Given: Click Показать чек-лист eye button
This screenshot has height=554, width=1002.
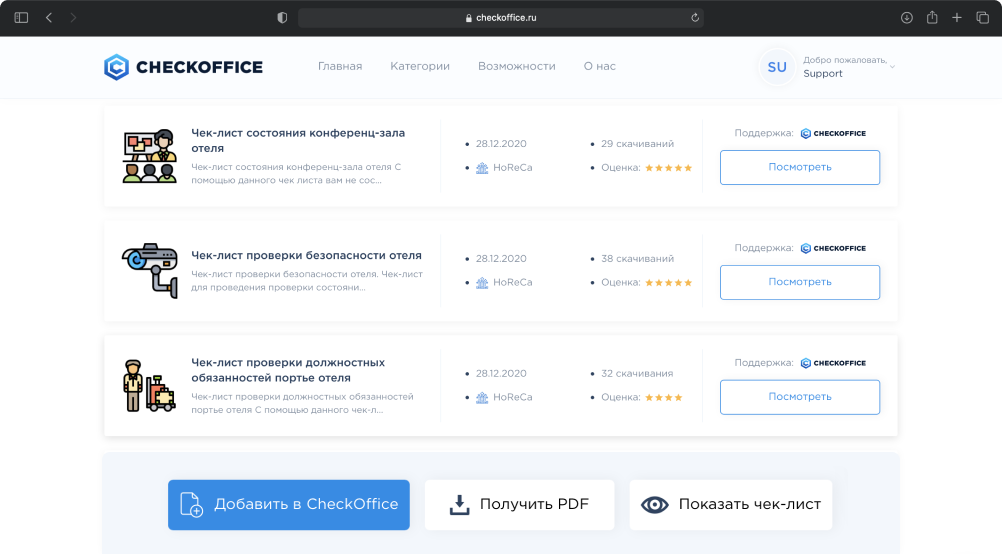Looking at the screenshot, I should (730, 504).
